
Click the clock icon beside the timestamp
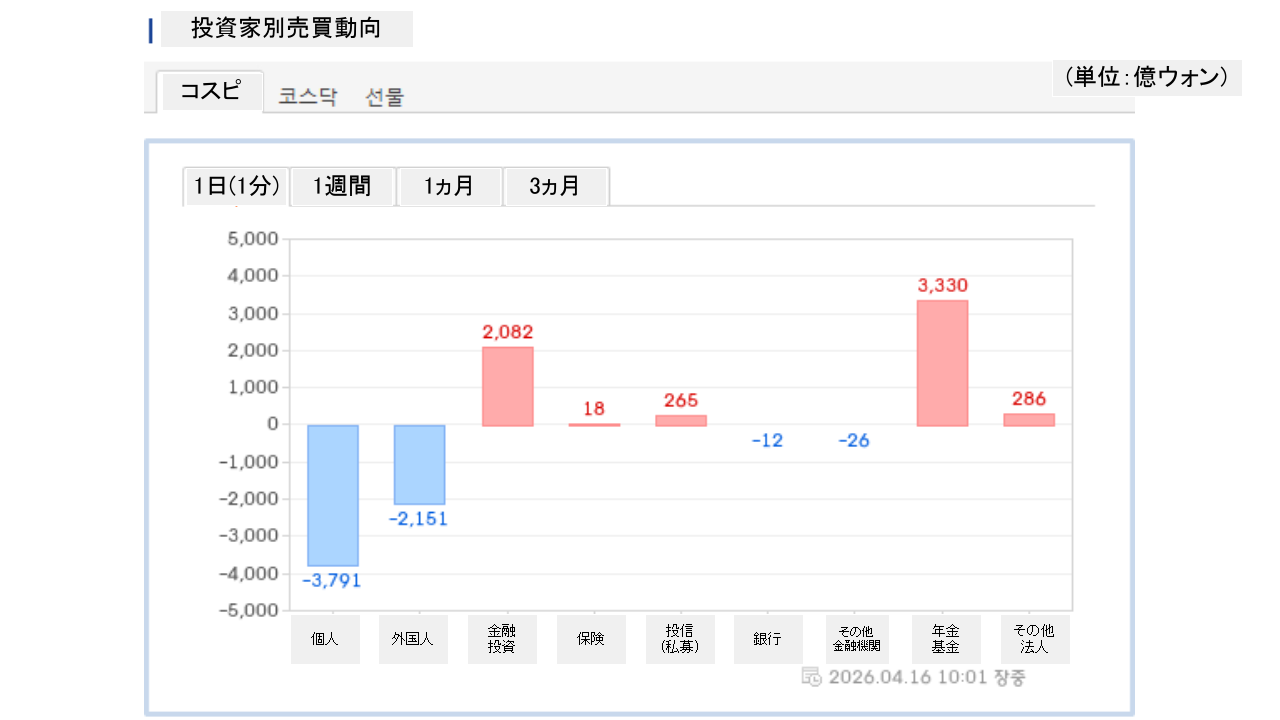[x=812, y=677]
